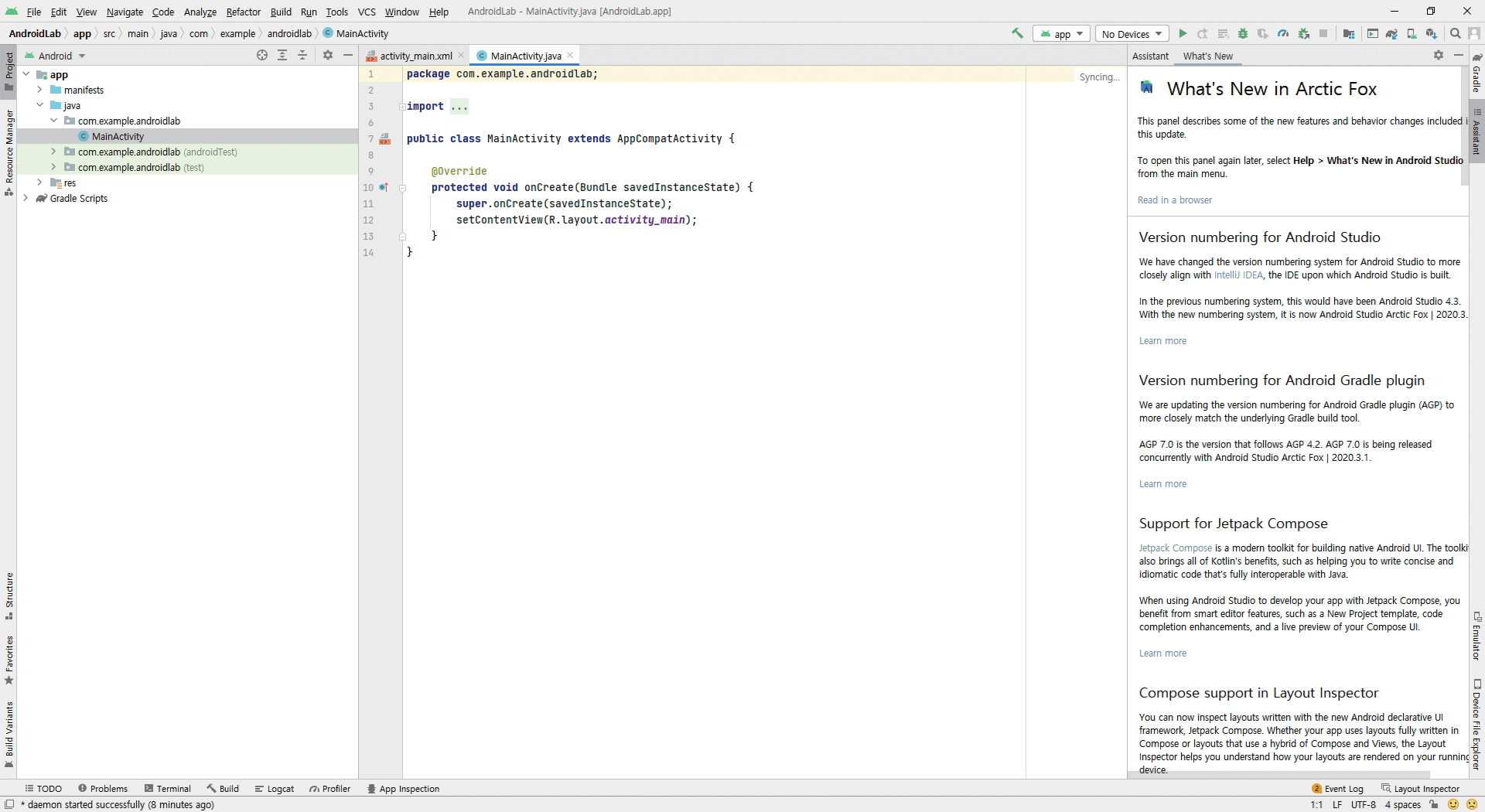This screenshot has height=812, width=1485.
Task: Open Assistant panel gear settings
Action: coord(1439,55)
